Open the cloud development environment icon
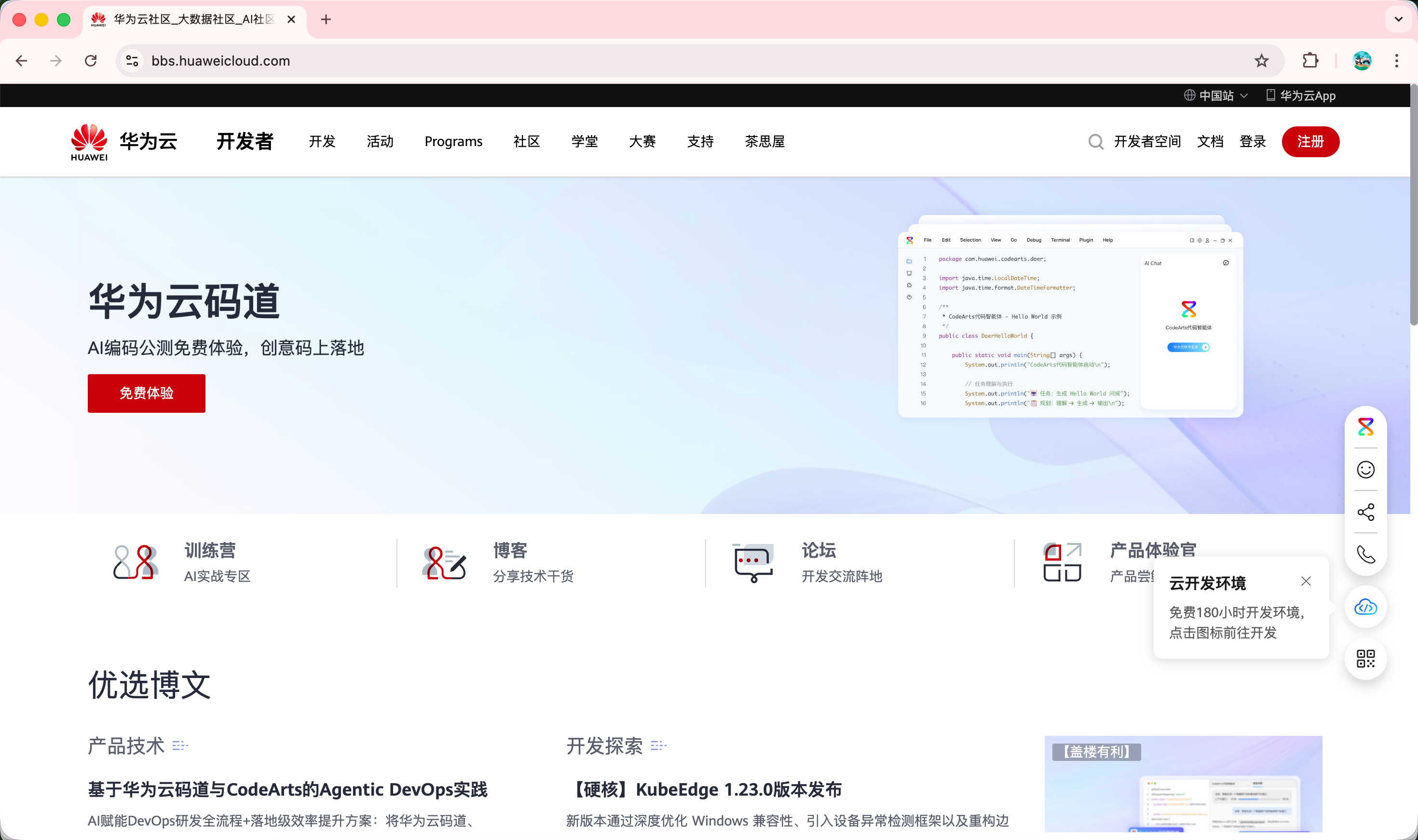 coord(1365,608)
